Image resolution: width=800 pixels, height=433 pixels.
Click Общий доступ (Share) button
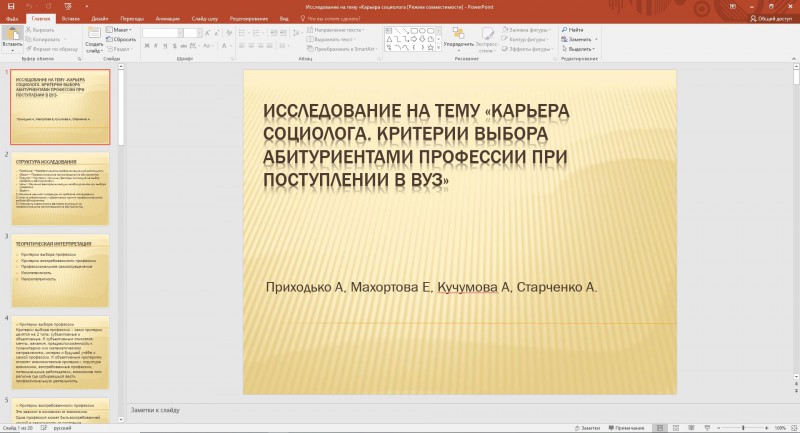point(770,18)
